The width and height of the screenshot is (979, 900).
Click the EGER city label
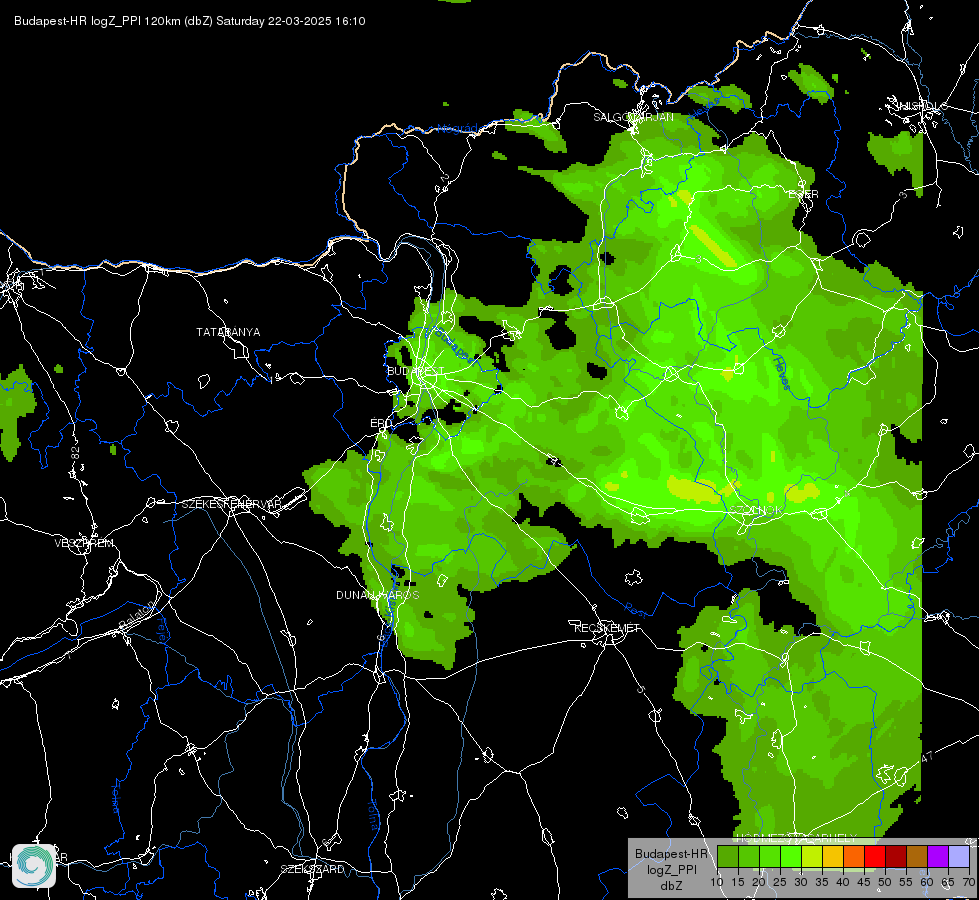[804, 194]
